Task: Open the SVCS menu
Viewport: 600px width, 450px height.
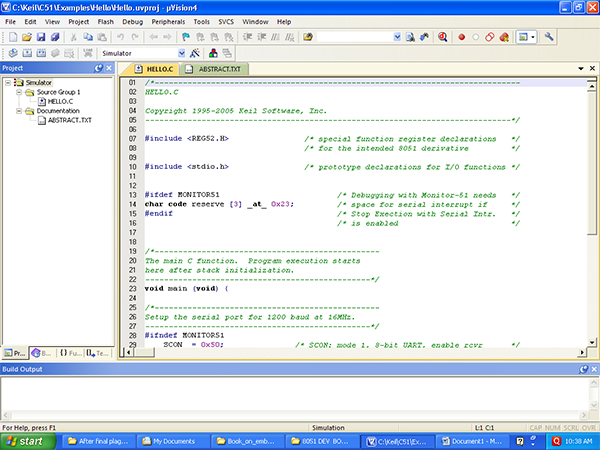Action: tap(226, 22)
